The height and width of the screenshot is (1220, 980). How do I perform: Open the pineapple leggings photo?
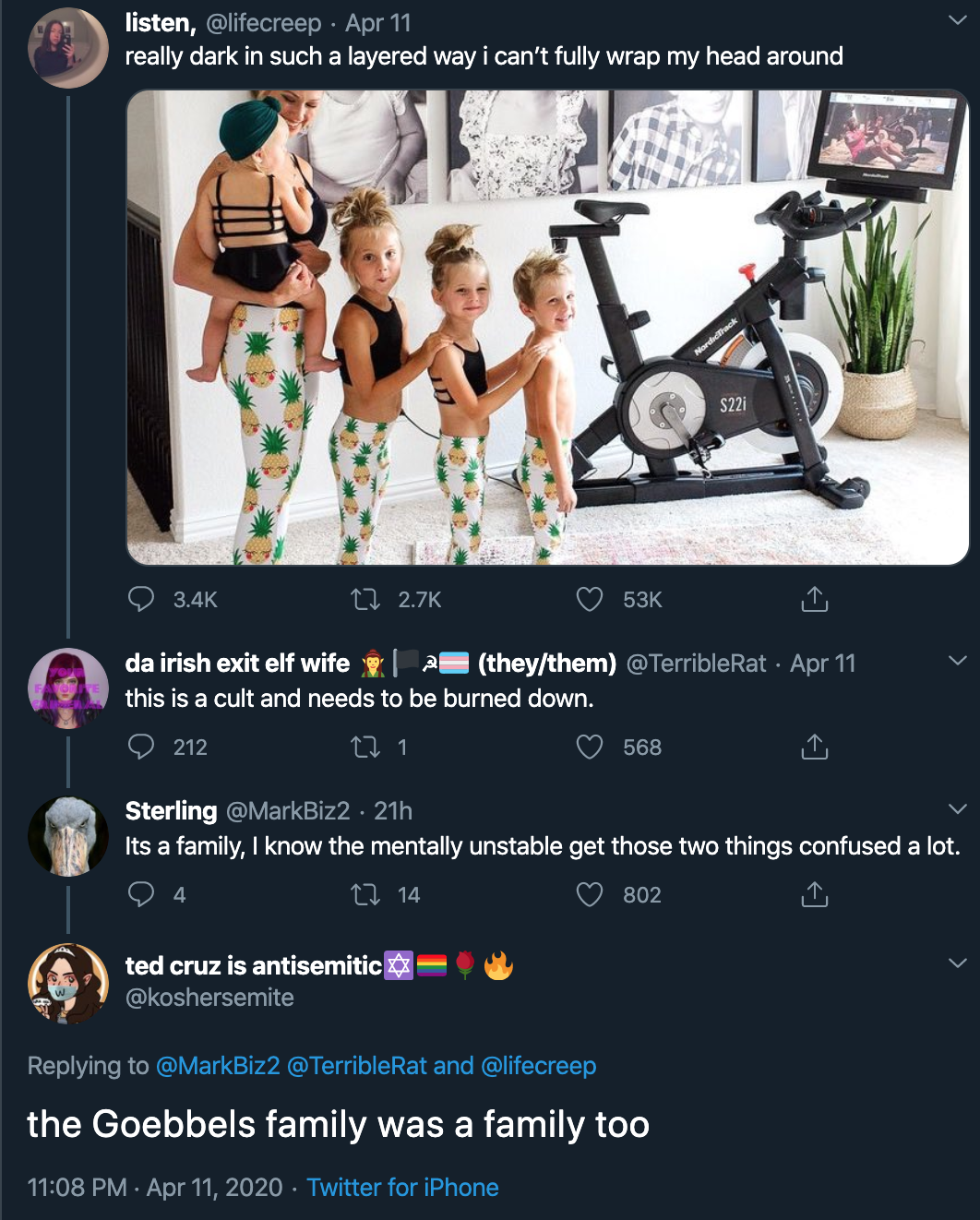tap(547, 327)
